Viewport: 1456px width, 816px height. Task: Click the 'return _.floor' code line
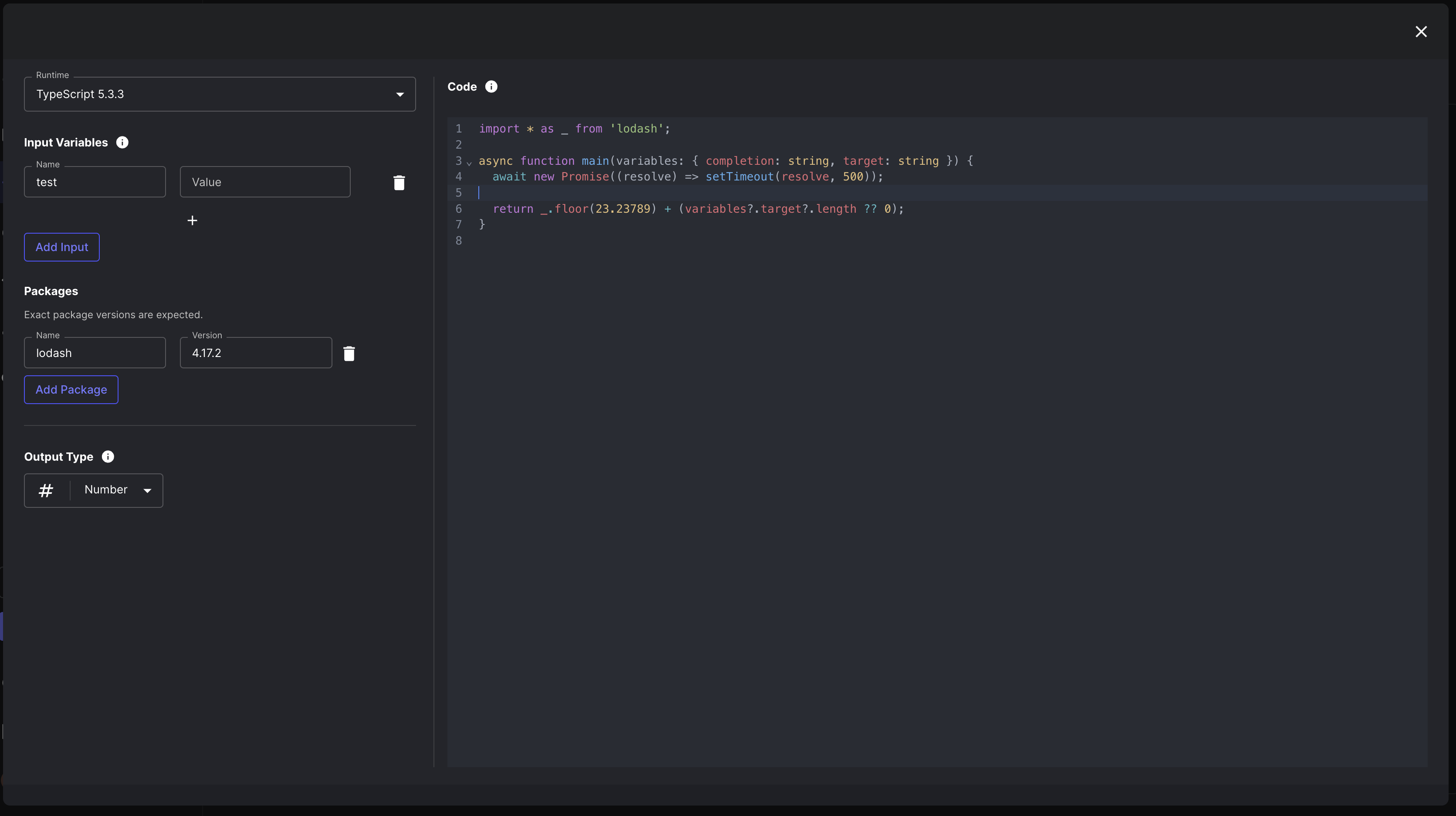[x=698, y=209]
